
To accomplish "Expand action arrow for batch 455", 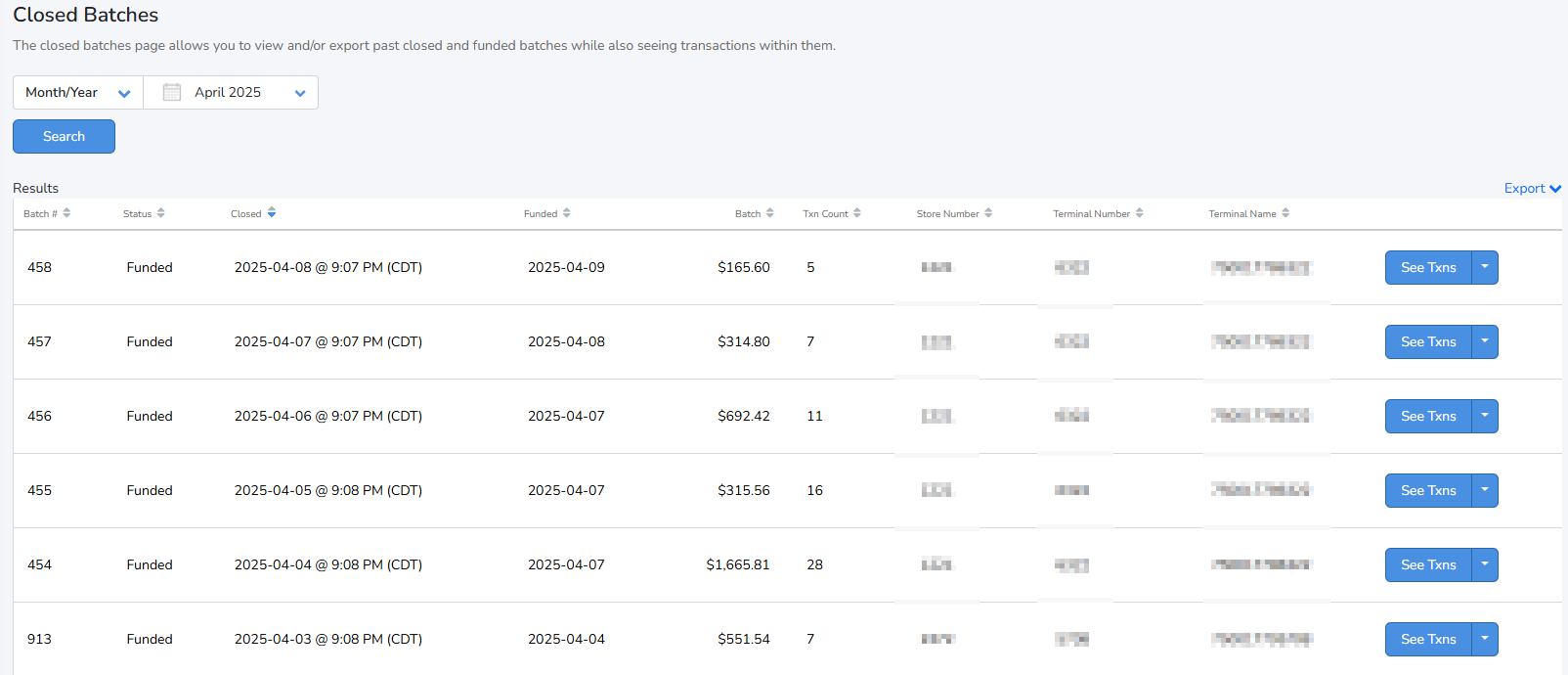I will (1485, 490).
